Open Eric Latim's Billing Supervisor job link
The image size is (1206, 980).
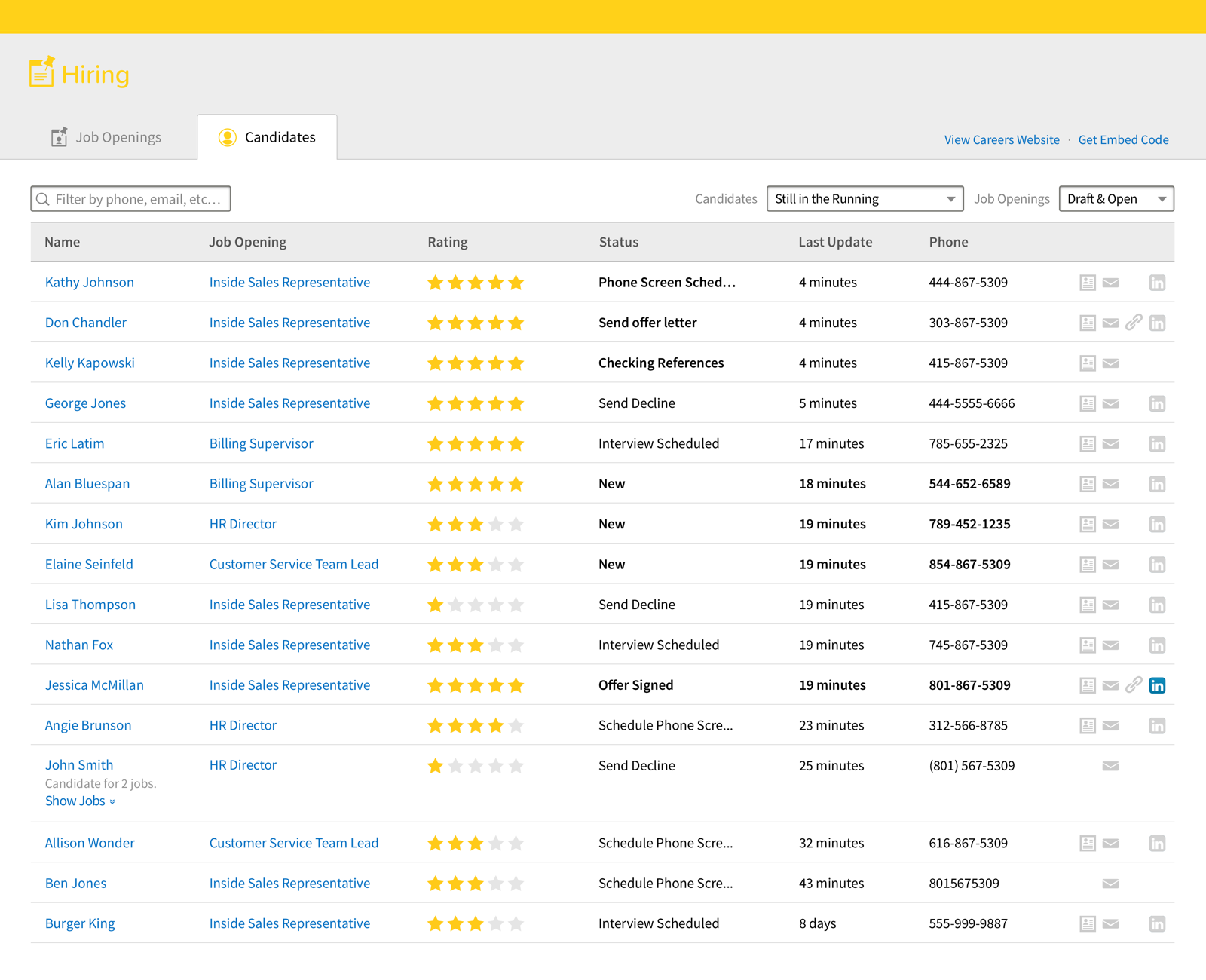[x=261, y=444]
